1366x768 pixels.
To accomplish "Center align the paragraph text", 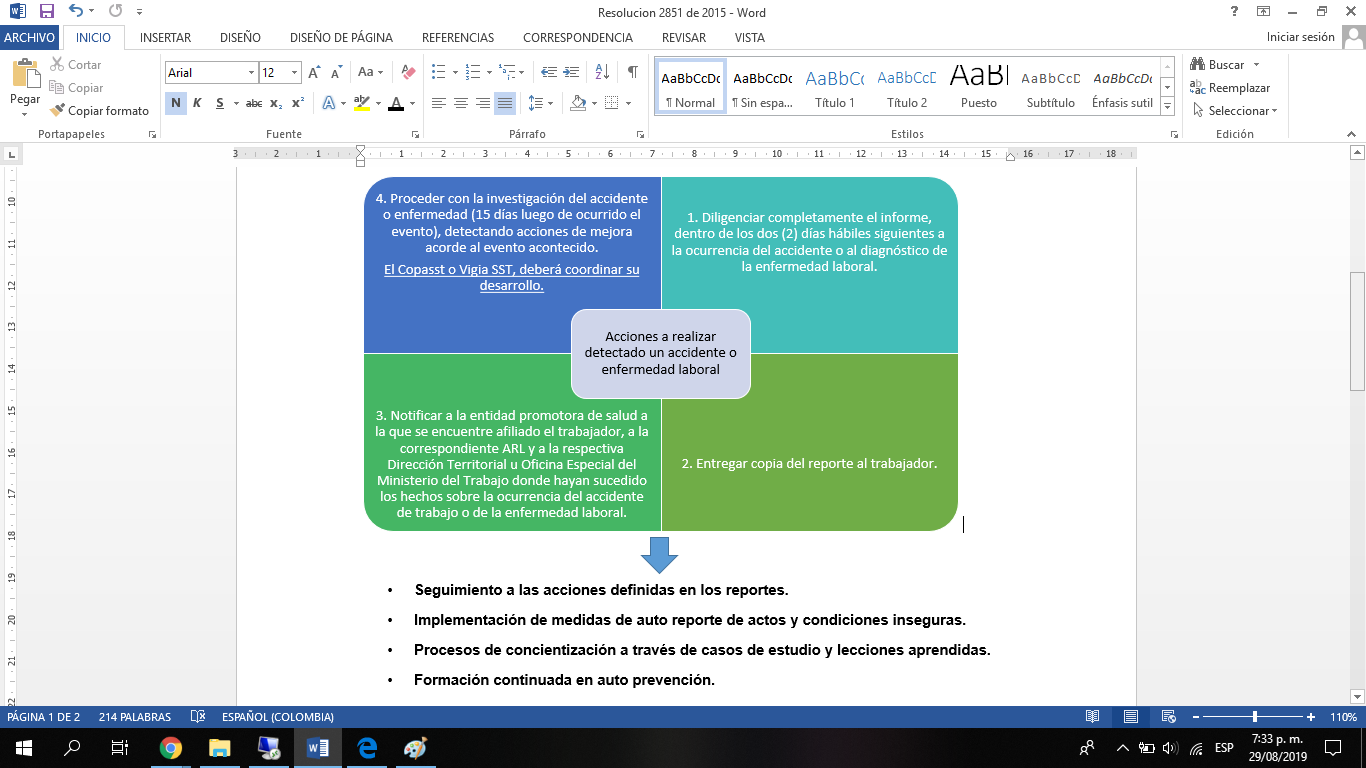I will [x=461, y=103].
